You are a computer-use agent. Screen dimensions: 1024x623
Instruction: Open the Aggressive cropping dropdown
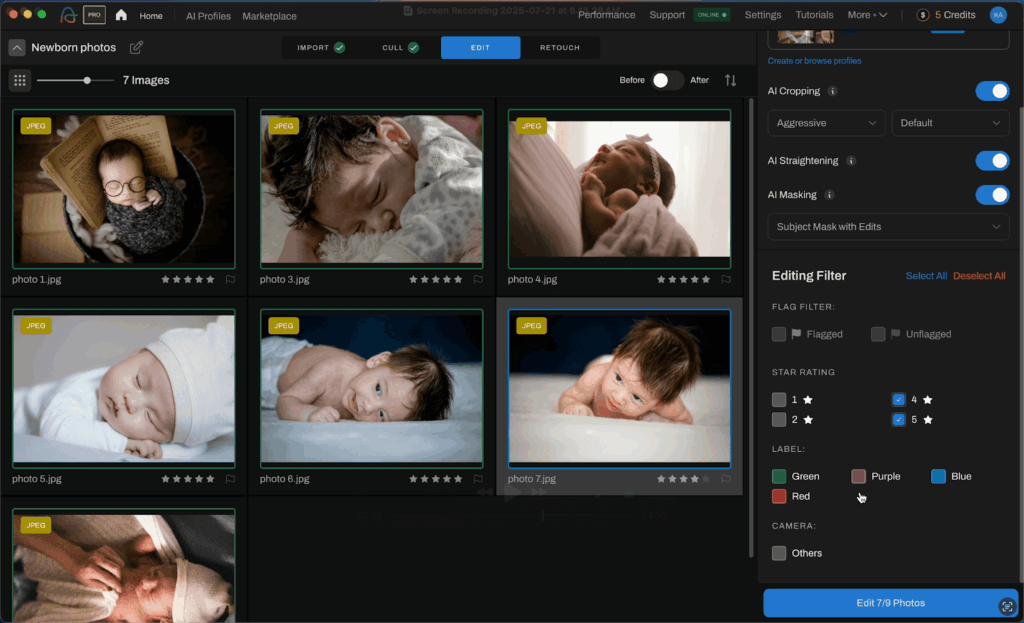tap(826, 122)
